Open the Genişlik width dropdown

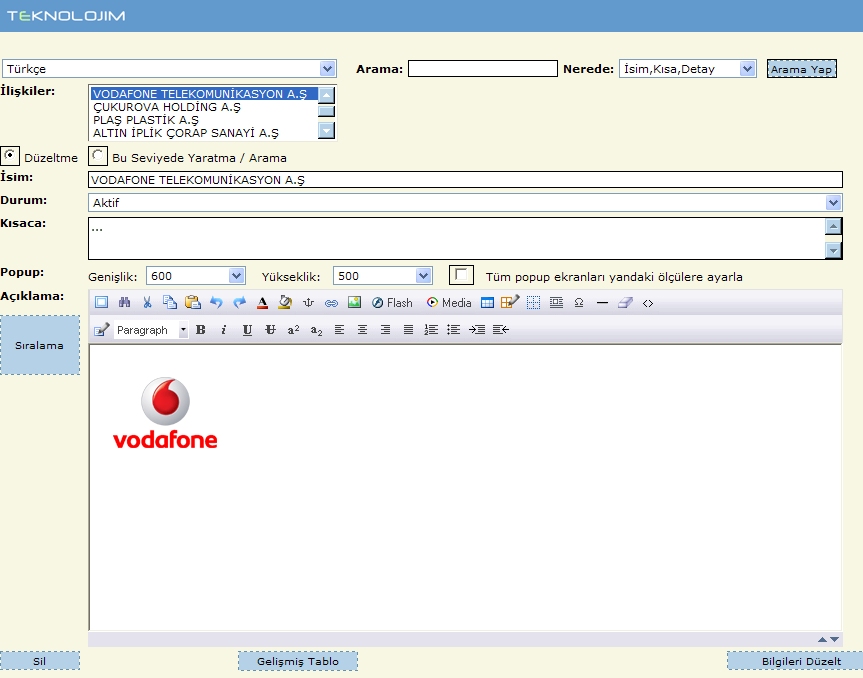coord(195,276)
